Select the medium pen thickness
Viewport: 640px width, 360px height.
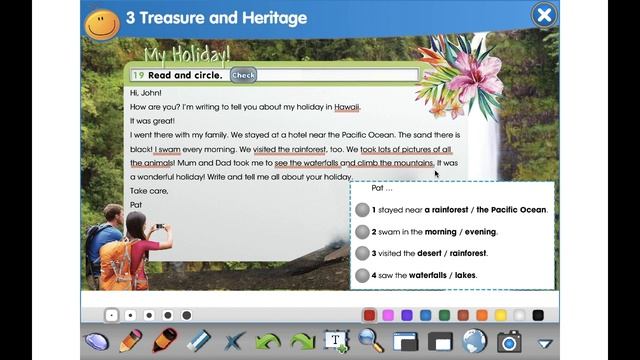click(x=149, y=315)
